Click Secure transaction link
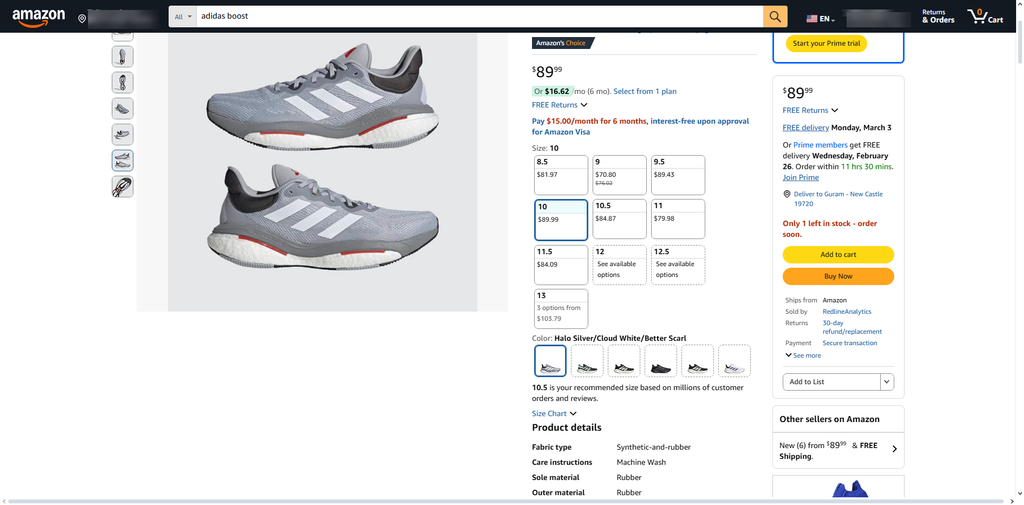 [850, 343]
